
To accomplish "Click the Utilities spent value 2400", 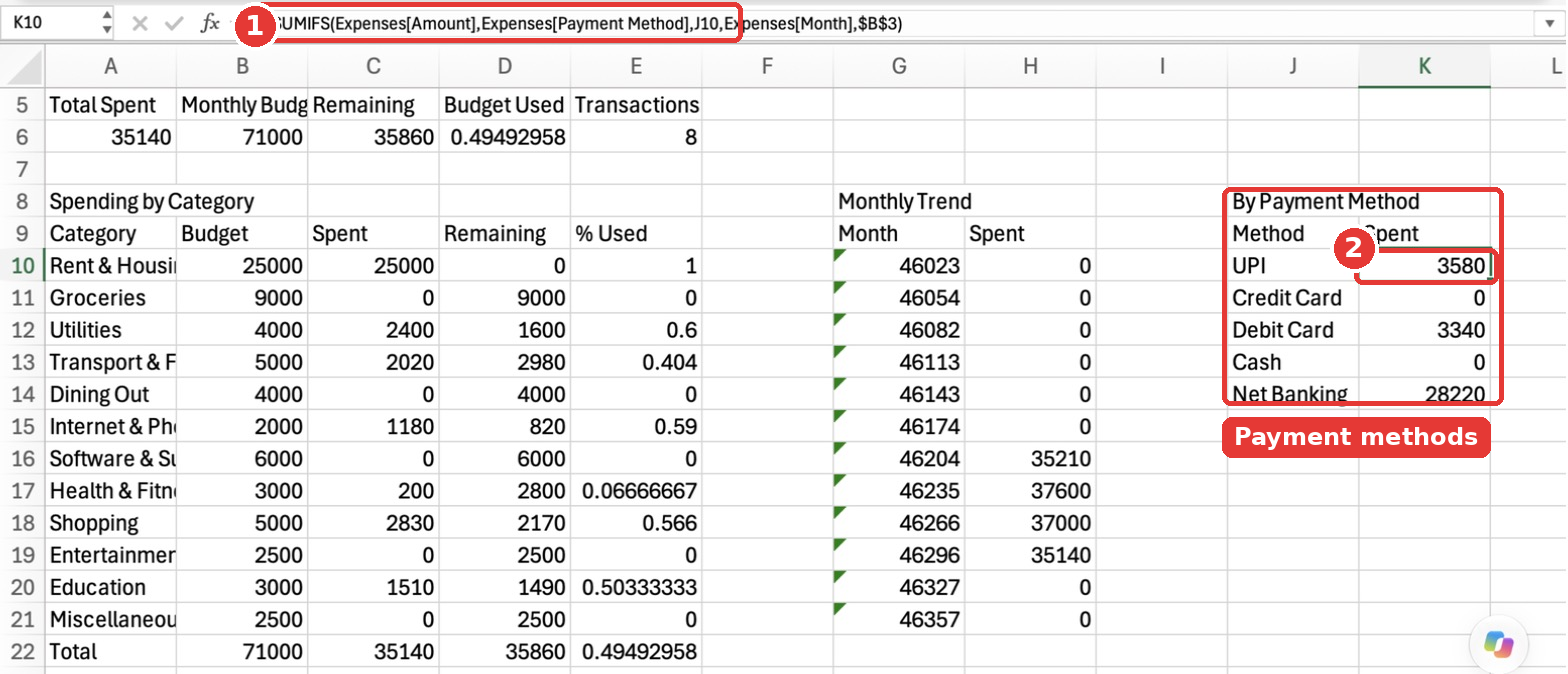I will coord(373,330).
